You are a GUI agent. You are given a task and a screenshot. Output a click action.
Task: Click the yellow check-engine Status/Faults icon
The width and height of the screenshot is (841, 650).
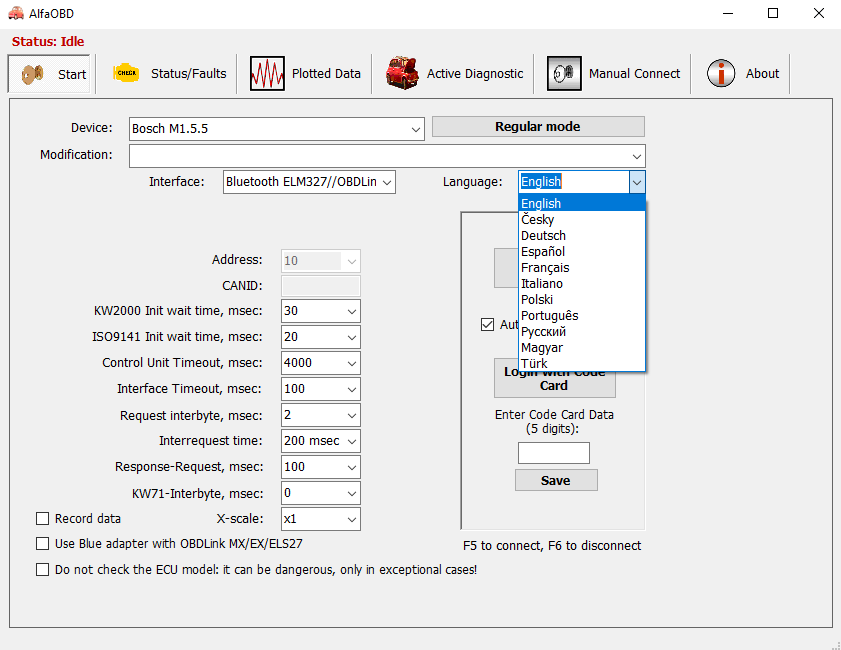point(126,73)
